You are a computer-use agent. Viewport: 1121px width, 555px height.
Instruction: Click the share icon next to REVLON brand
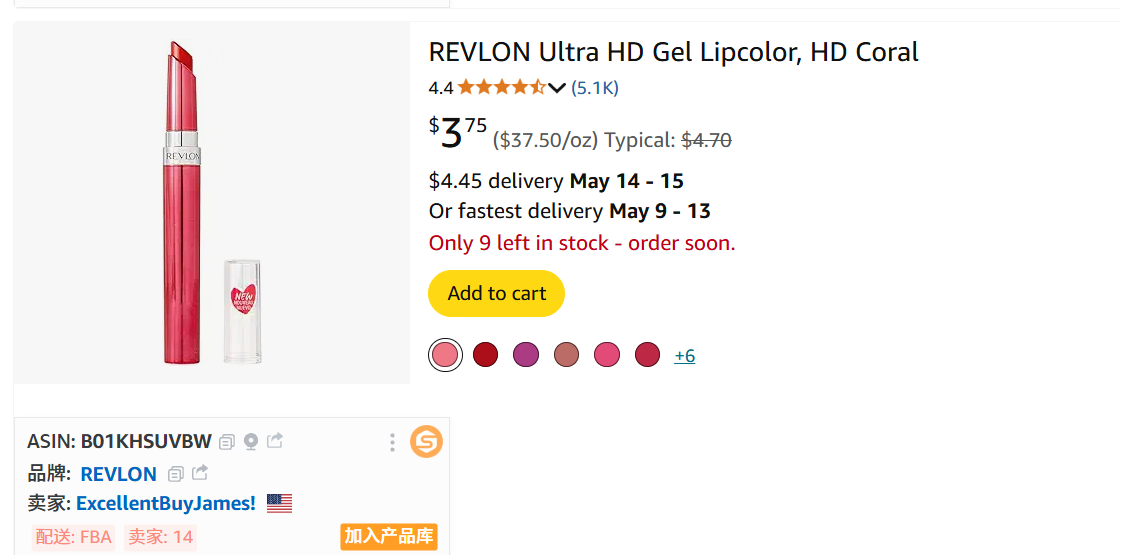[x=200, y=473]
